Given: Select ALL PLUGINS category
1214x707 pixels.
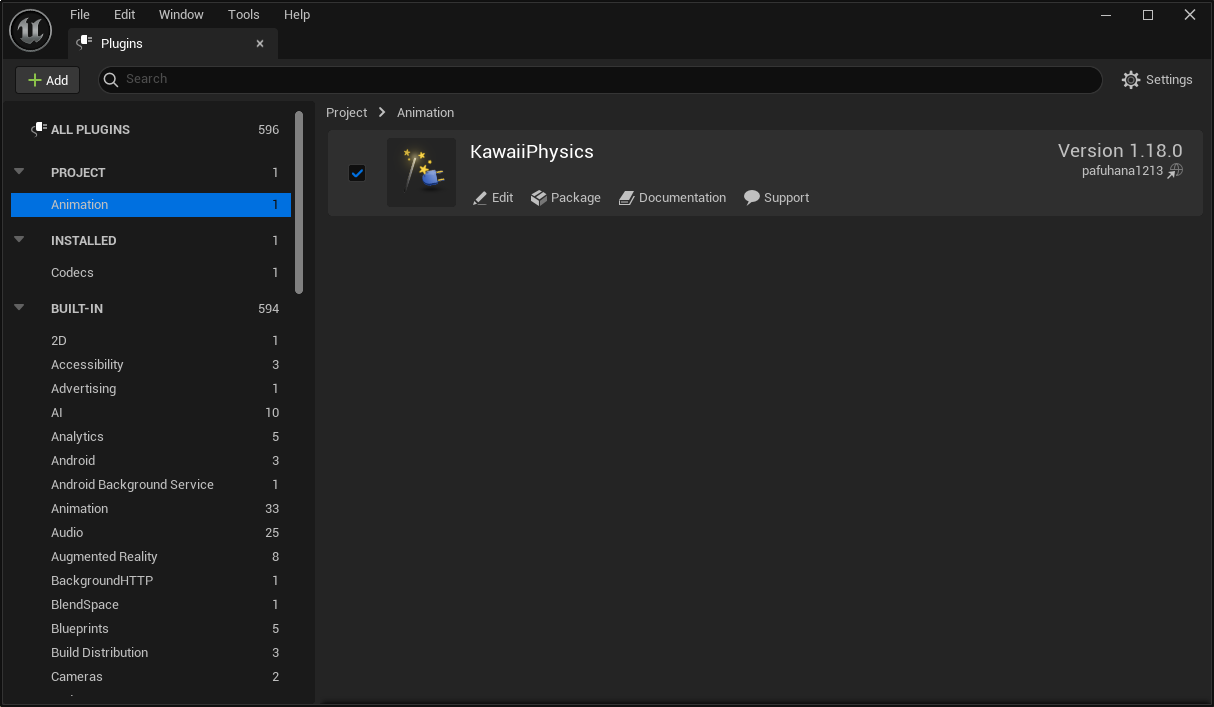Looking at the screenshot, I should pos(151,129).
